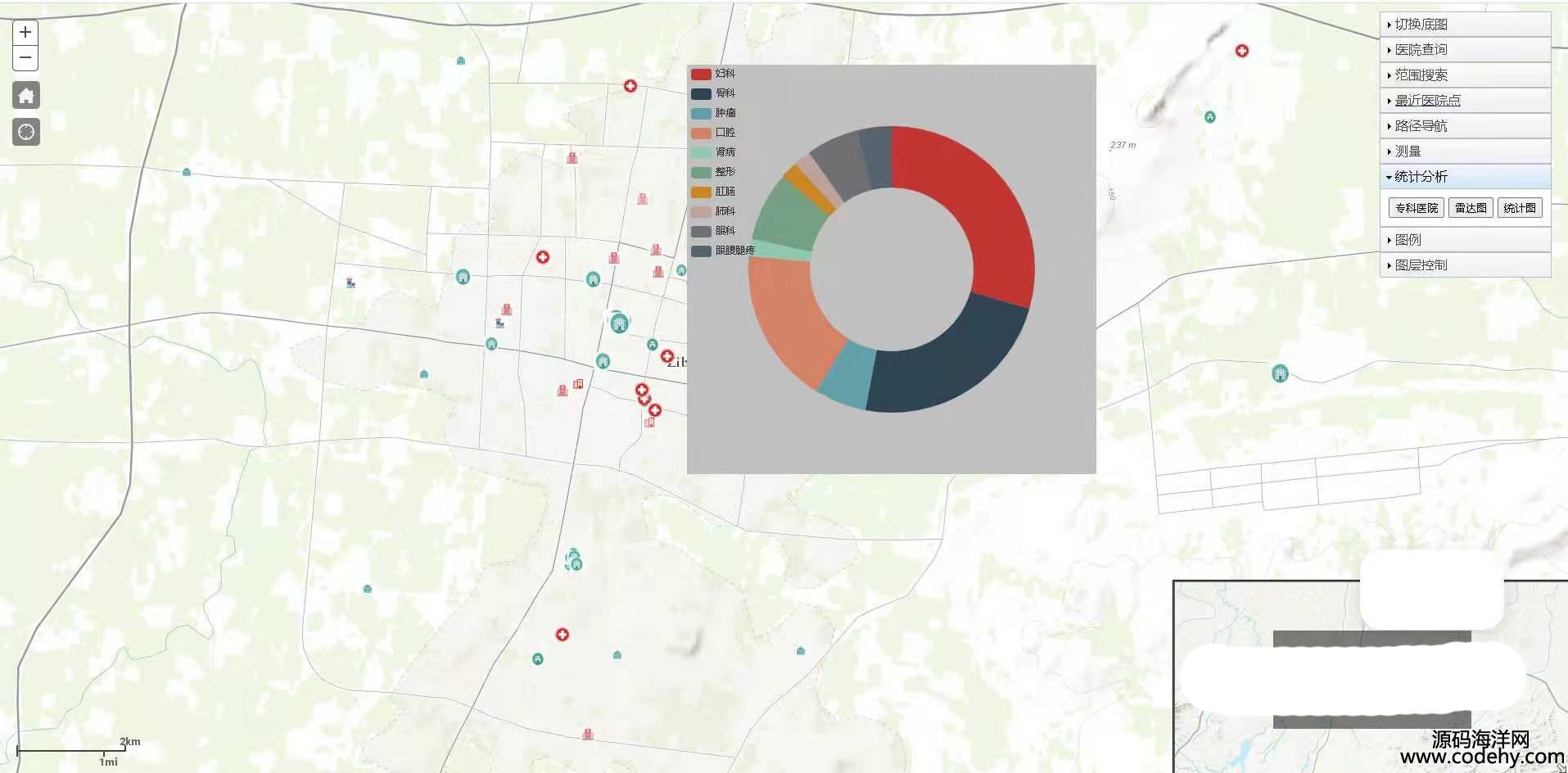Toggle 骨科 legend entry
The height and width of the screenshot is (773, 1568).
tap(713, 93)
